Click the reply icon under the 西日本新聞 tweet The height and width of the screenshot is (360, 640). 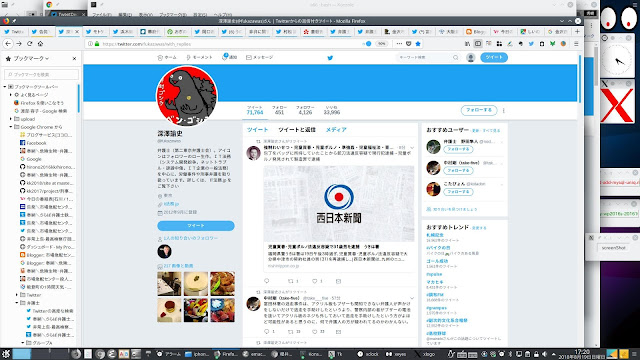(267, 281)
